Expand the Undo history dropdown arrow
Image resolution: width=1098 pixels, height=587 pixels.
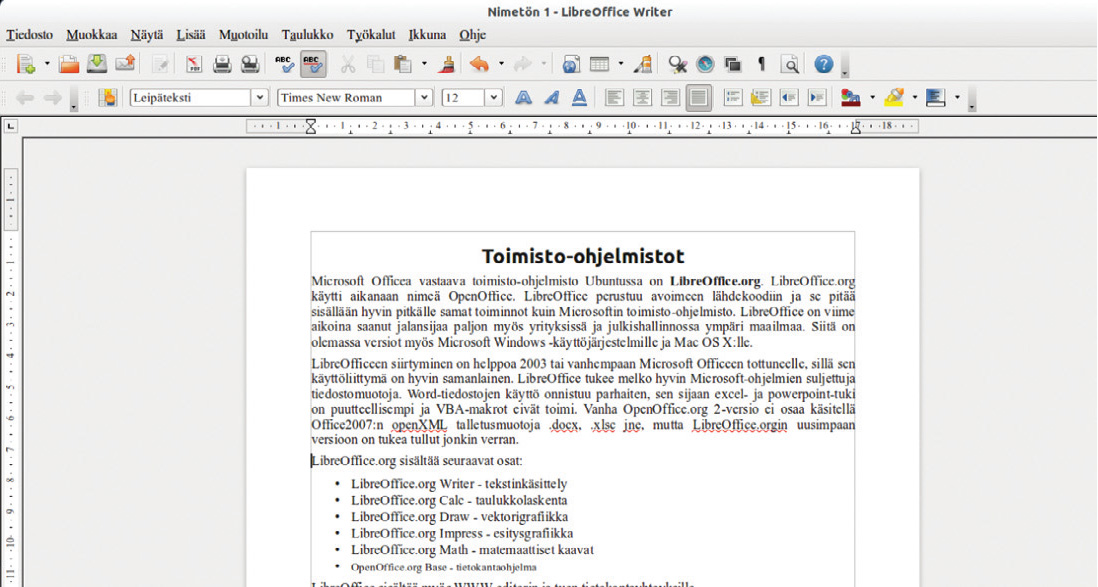pos(501,64)
